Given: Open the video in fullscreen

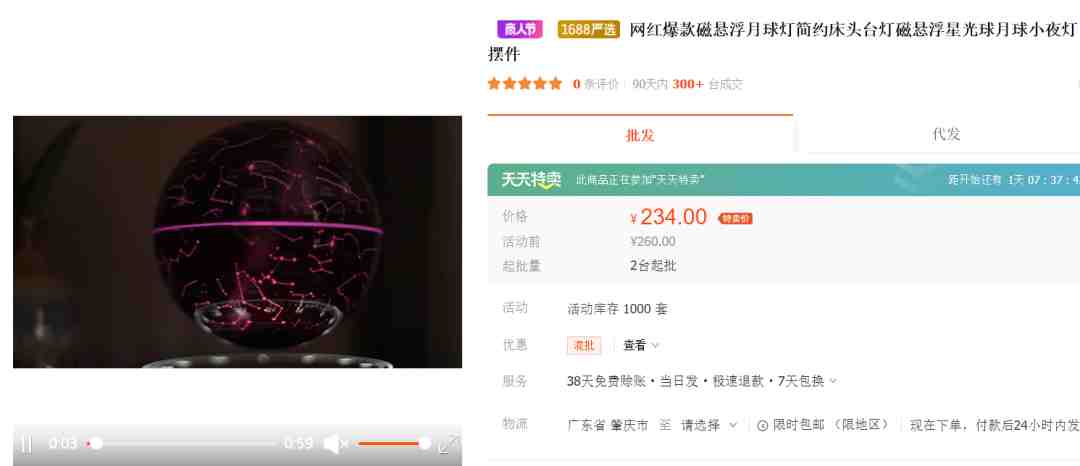Looking at the screenshot, I should pos(448,444).
